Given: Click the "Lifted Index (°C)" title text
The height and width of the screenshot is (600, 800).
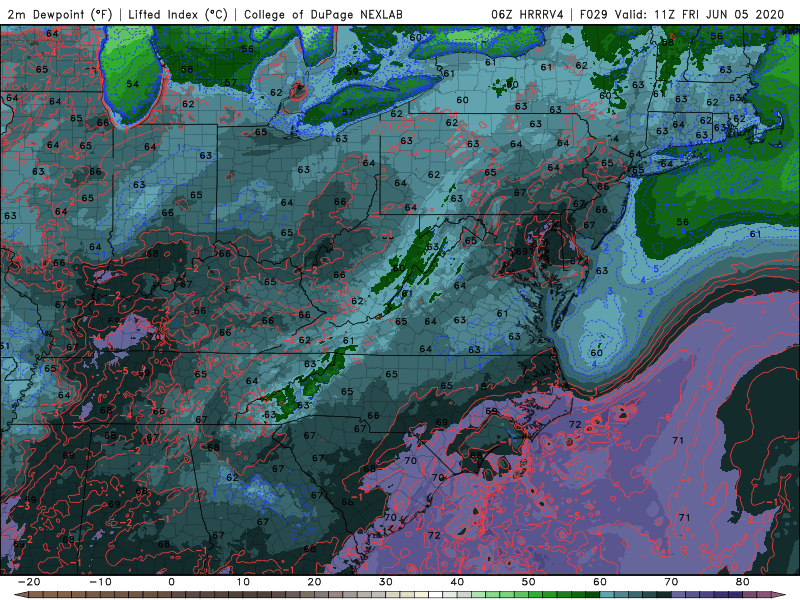Looking at the screenshot, I should pyautogui.click(x=178, y=14).
